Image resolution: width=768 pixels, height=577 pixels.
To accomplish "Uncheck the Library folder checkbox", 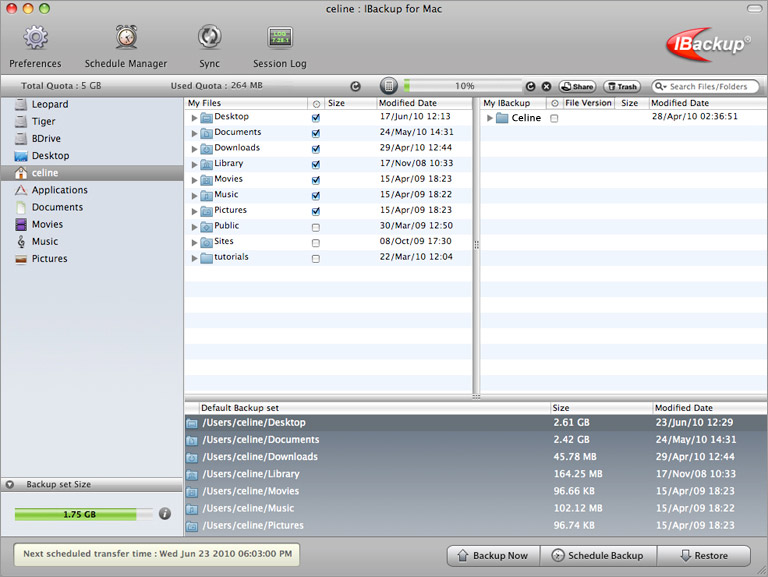I will pyautogui.click(x=316, y=165).
